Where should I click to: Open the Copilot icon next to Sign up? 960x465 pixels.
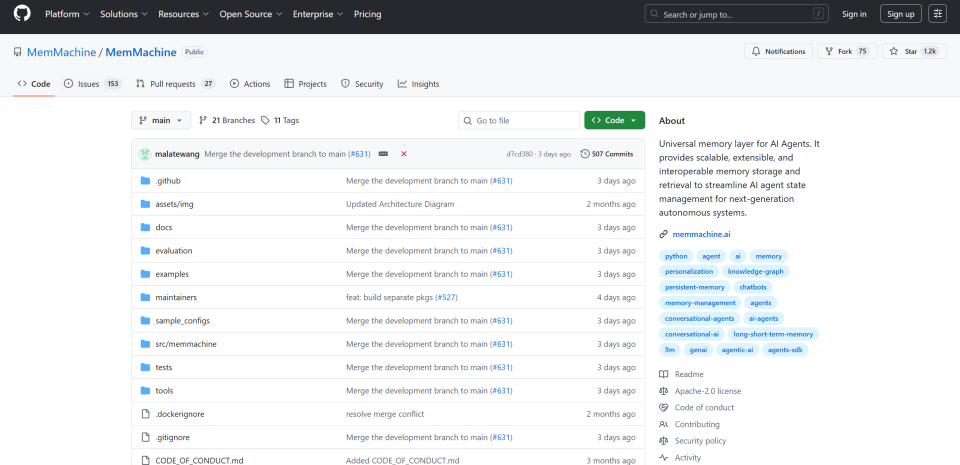click(937, 14)
